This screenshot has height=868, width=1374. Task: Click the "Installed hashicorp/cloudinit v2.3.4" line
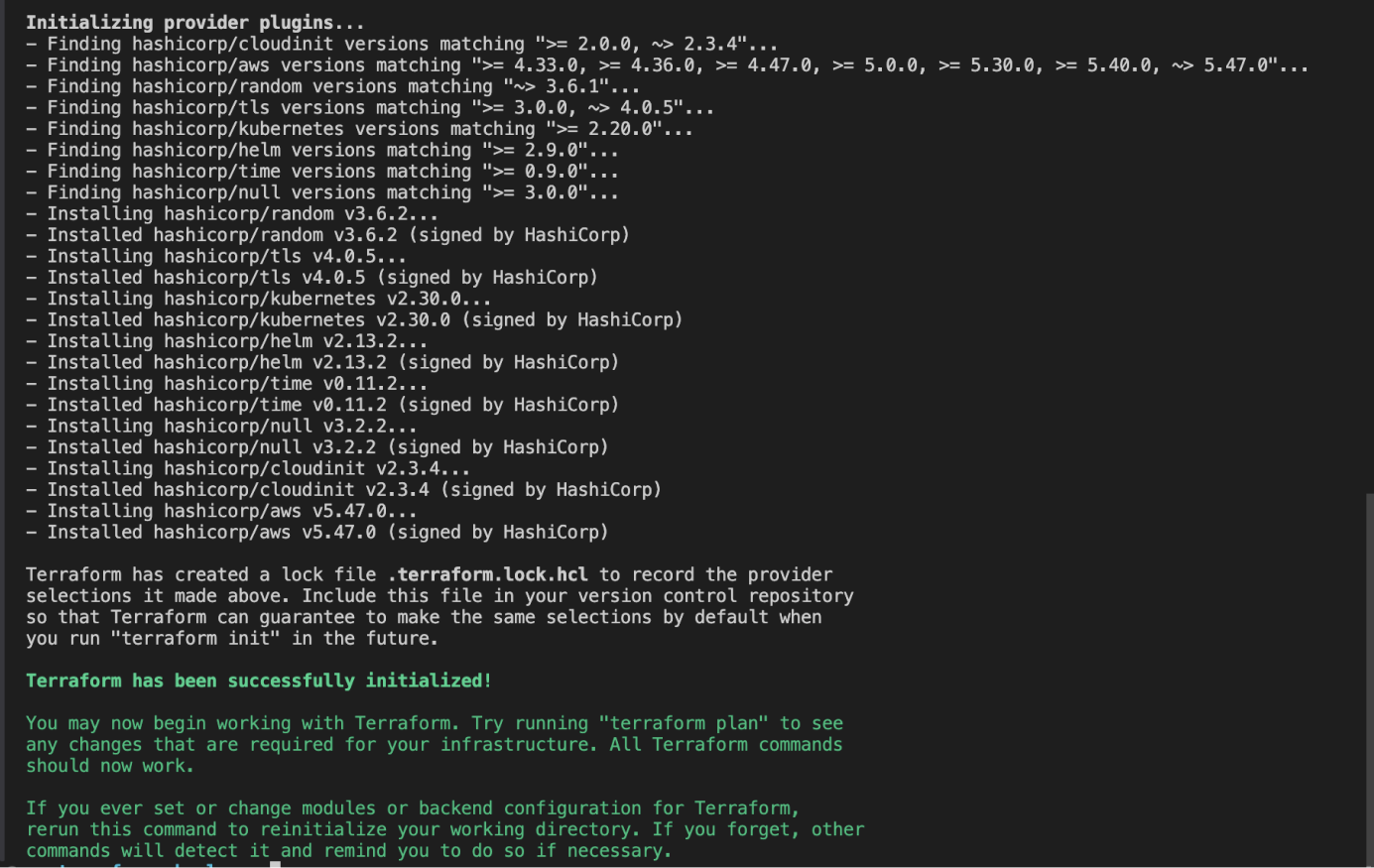point(343,490)
